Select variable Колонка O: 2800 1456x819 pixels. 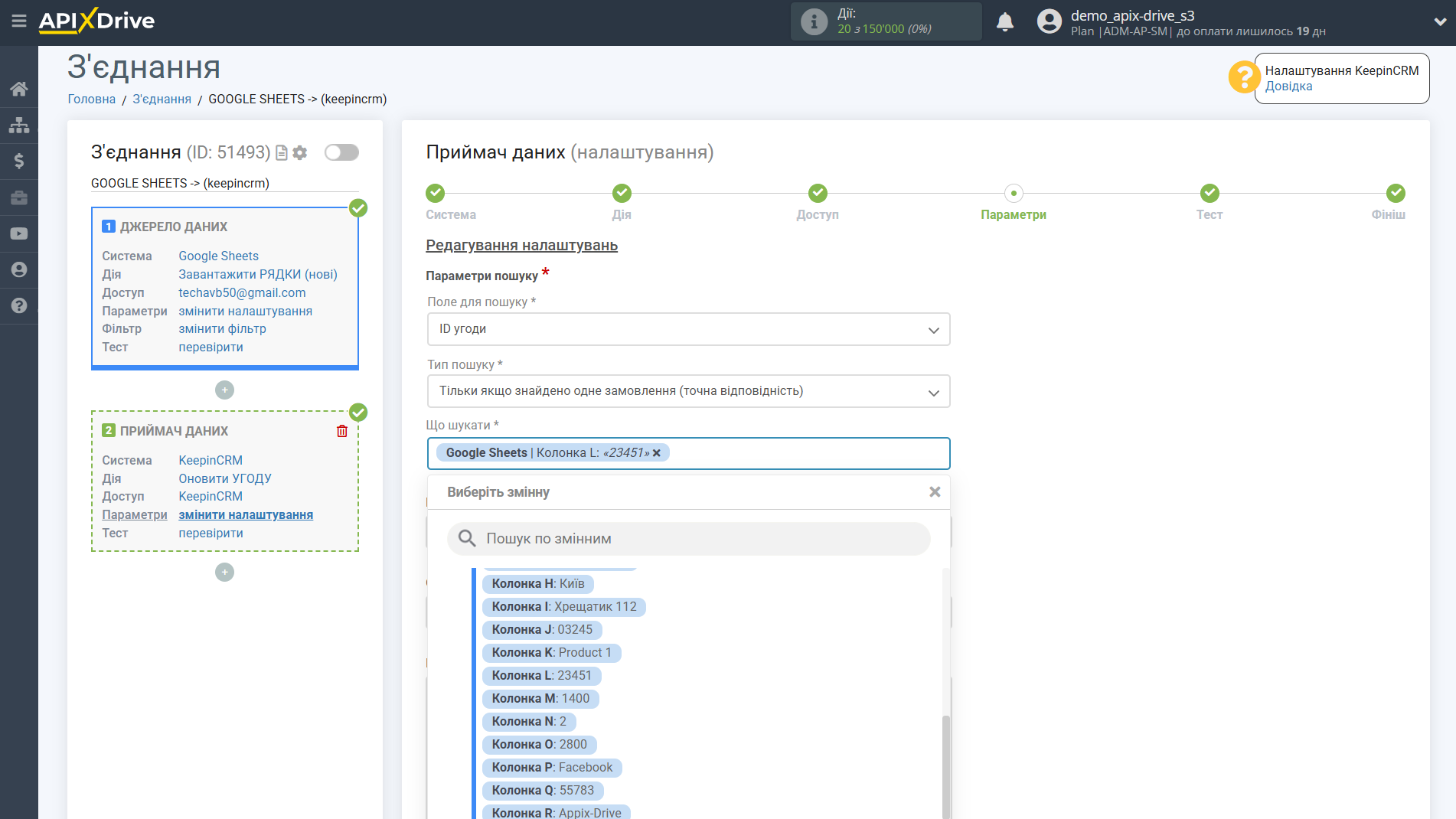539,745
